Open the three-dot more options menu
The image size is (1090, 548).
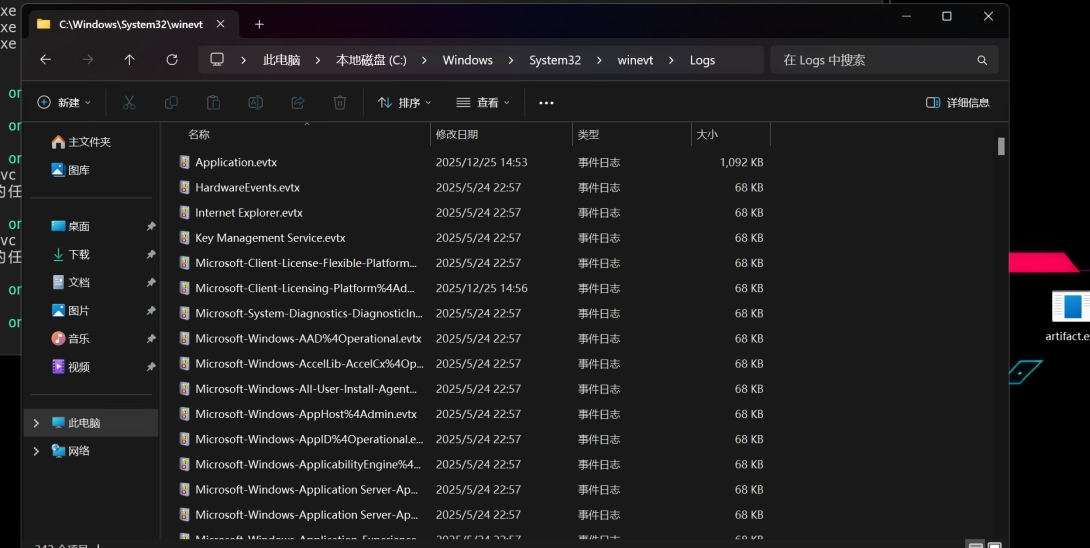pos(546,103)
